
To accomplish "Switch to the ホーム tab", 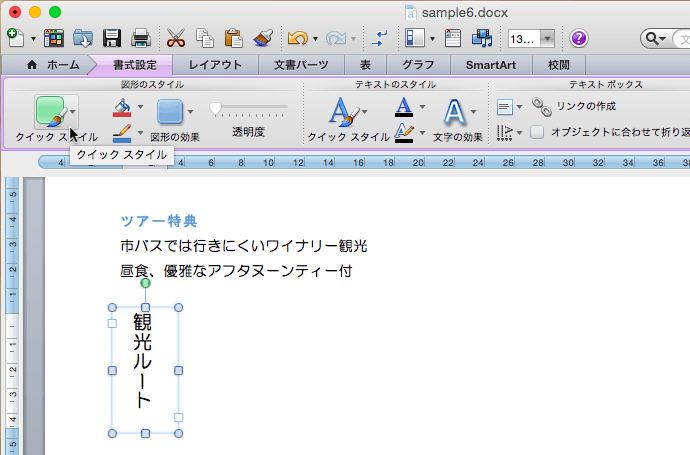I will (x=53, y=65).
